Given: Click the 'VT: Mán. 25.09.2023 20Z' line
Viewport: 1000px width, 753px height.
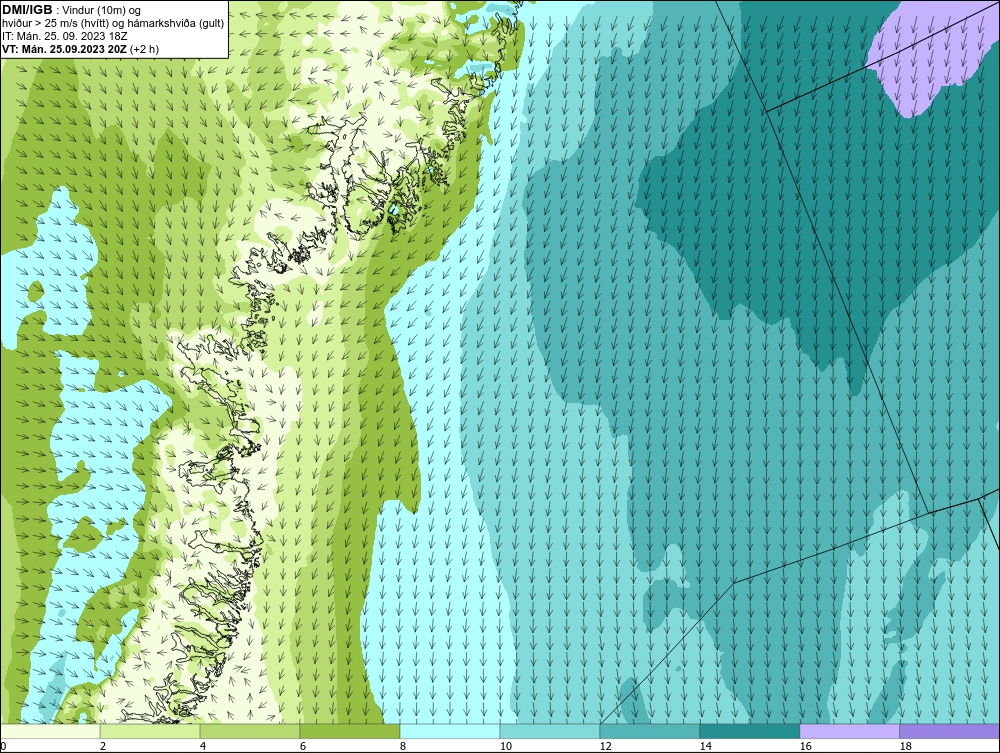Looking at the screenshot, I should point(64,49).
